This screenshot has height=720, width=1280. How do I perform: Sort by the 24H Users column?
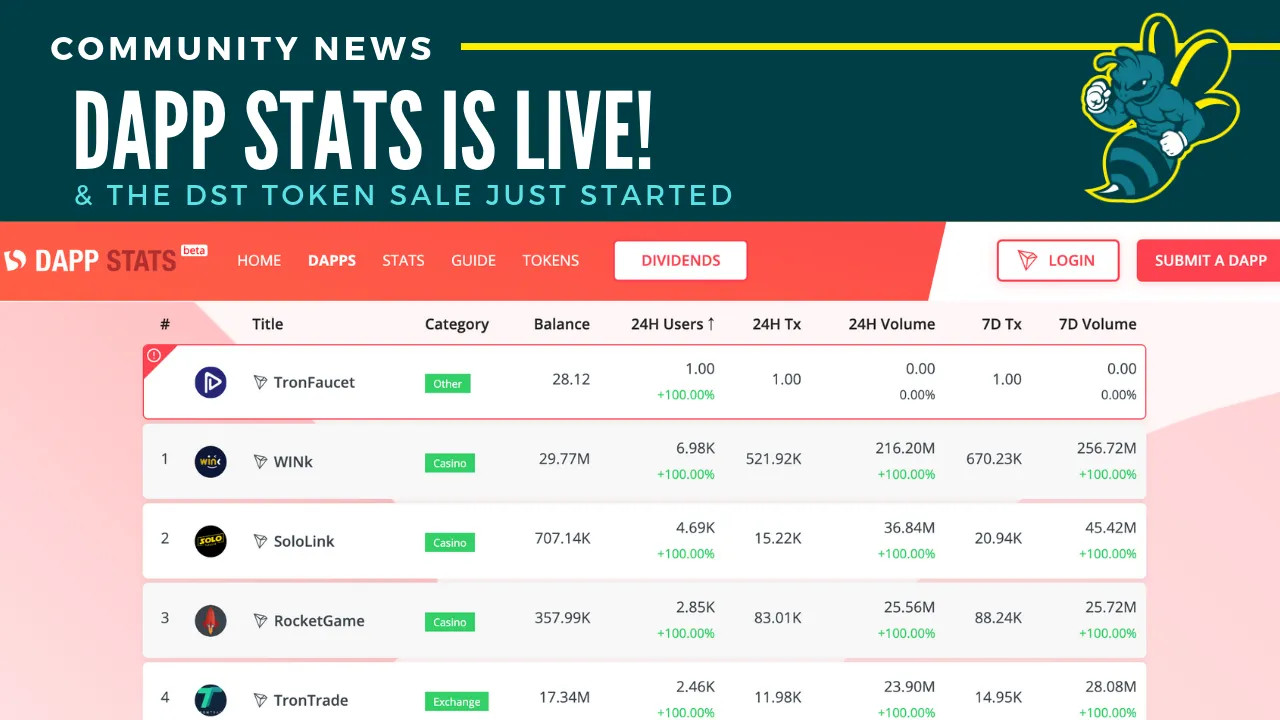pos(673,324)
